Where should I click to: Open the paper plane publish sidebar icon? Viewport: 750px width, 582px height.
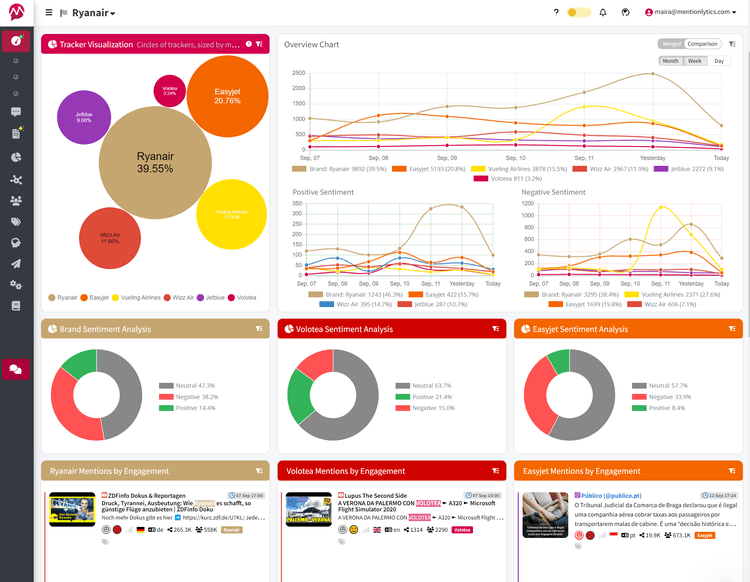16,264
